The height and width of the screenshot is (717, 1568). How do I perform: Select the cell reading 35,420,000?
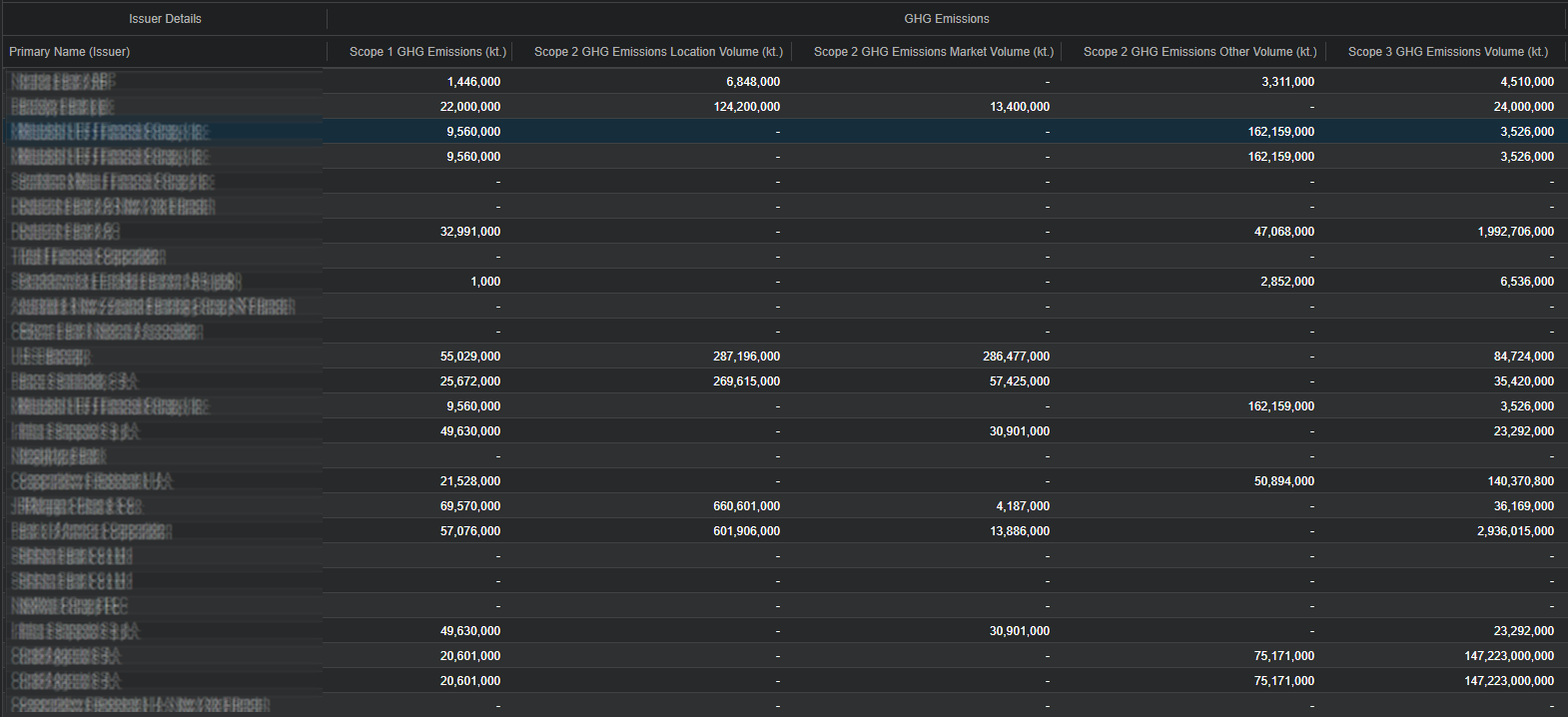tap(1524, 381)
